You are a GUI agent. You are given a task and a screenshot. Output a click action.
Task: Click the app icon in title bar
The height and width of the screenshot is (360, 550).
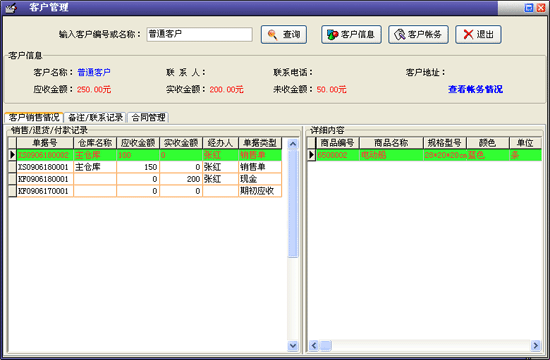11,7
